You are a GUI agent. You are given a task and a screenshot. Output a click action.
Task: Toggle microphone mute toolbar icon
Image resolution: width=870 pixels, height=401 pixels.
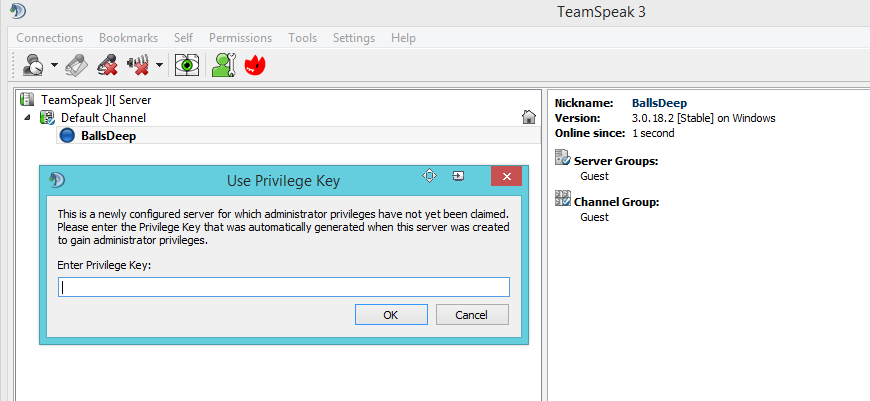click(x=107, y=65)
